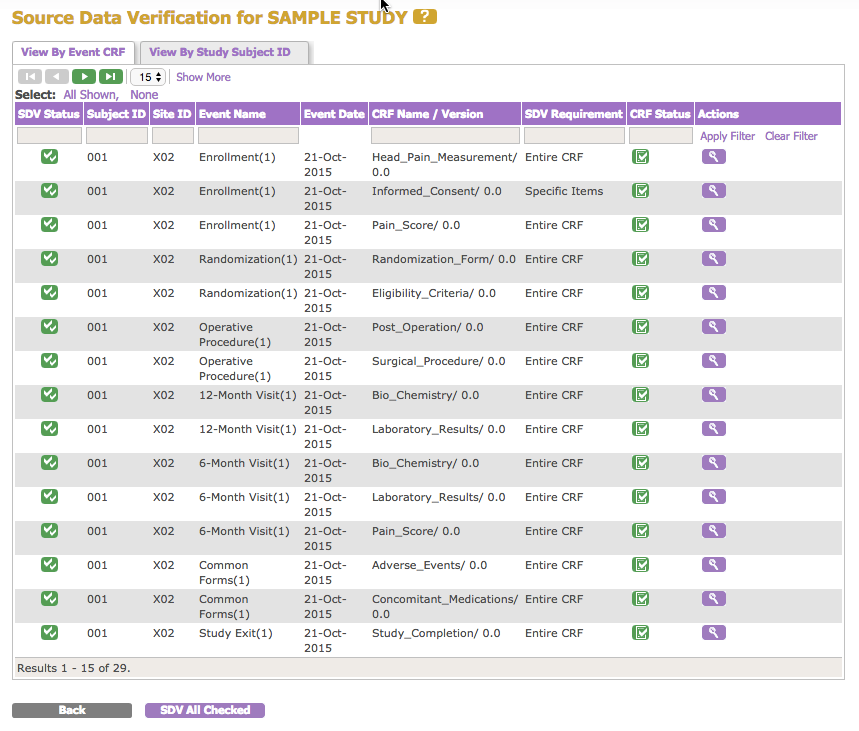
Task: Go to the first page of results
Action: [29, 77]
